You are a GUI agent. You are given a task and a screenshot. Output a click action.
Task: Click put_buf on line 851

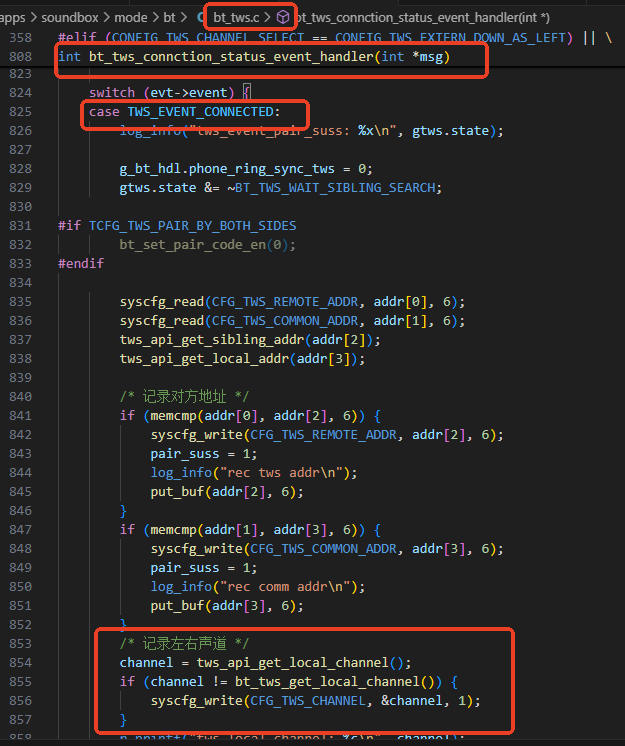click(177, 606)
